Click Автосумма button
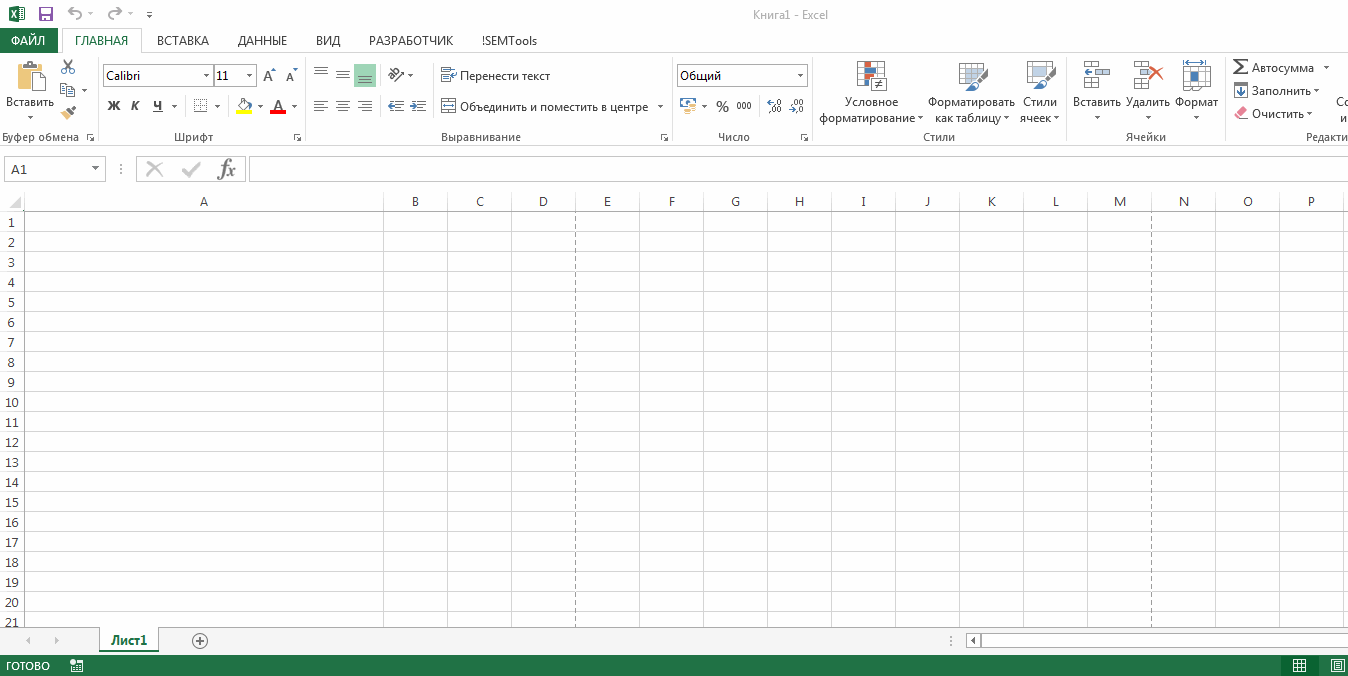The width and height of the screenshot is (1348, 676). (1273, 68)
